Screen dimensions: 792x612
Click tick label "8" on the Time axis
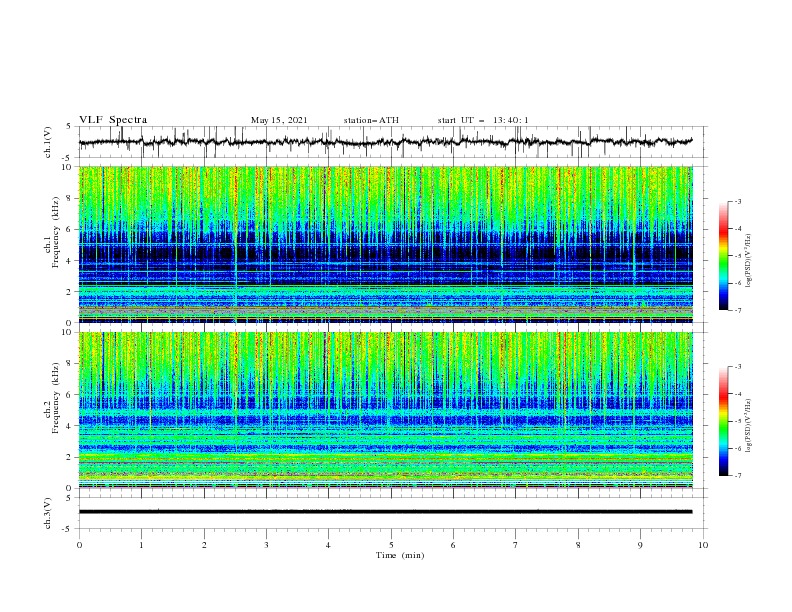point(578,545)
